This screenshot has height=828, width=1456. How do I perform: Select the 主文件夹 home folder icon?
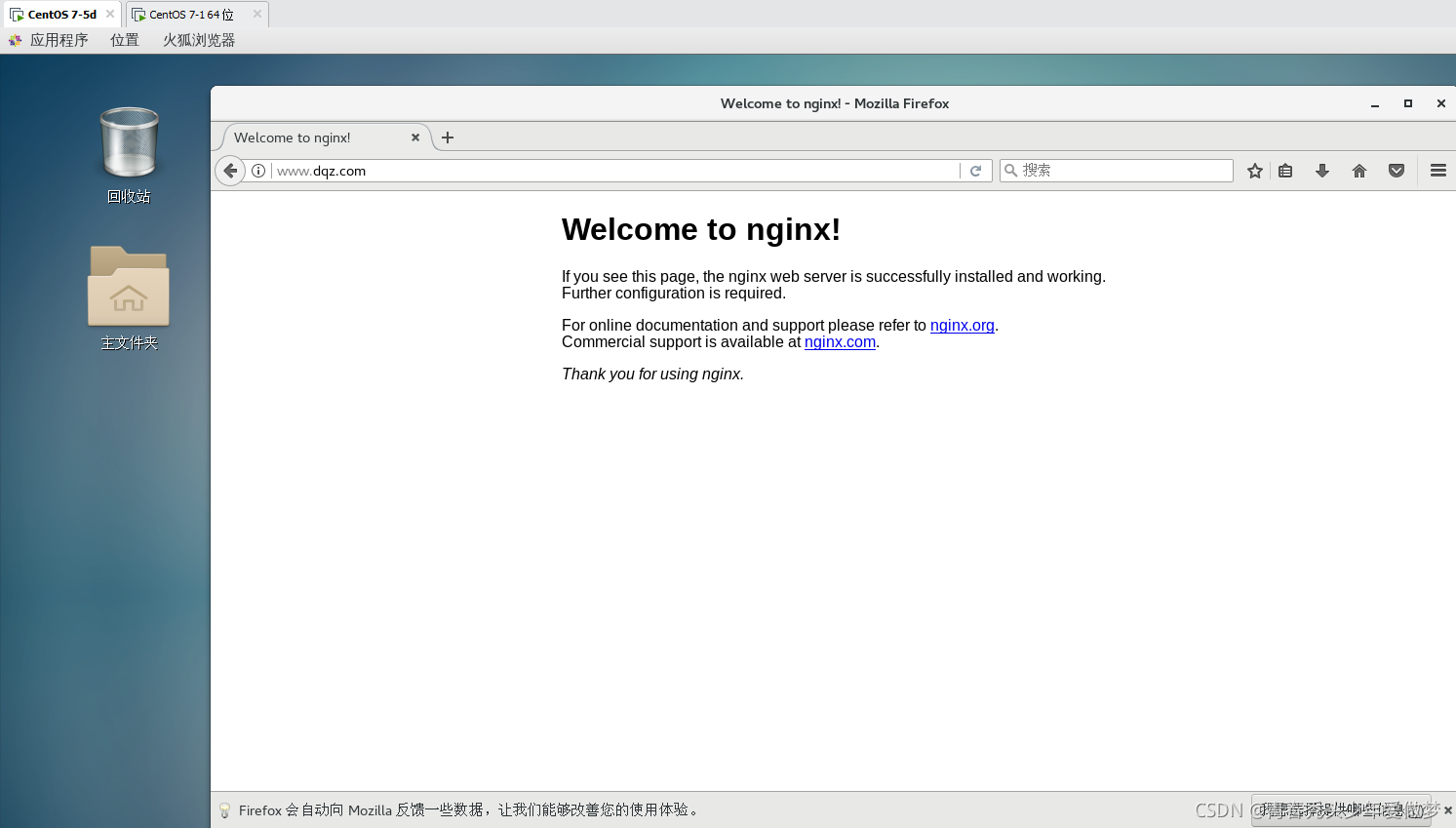(x=129, y=298)
